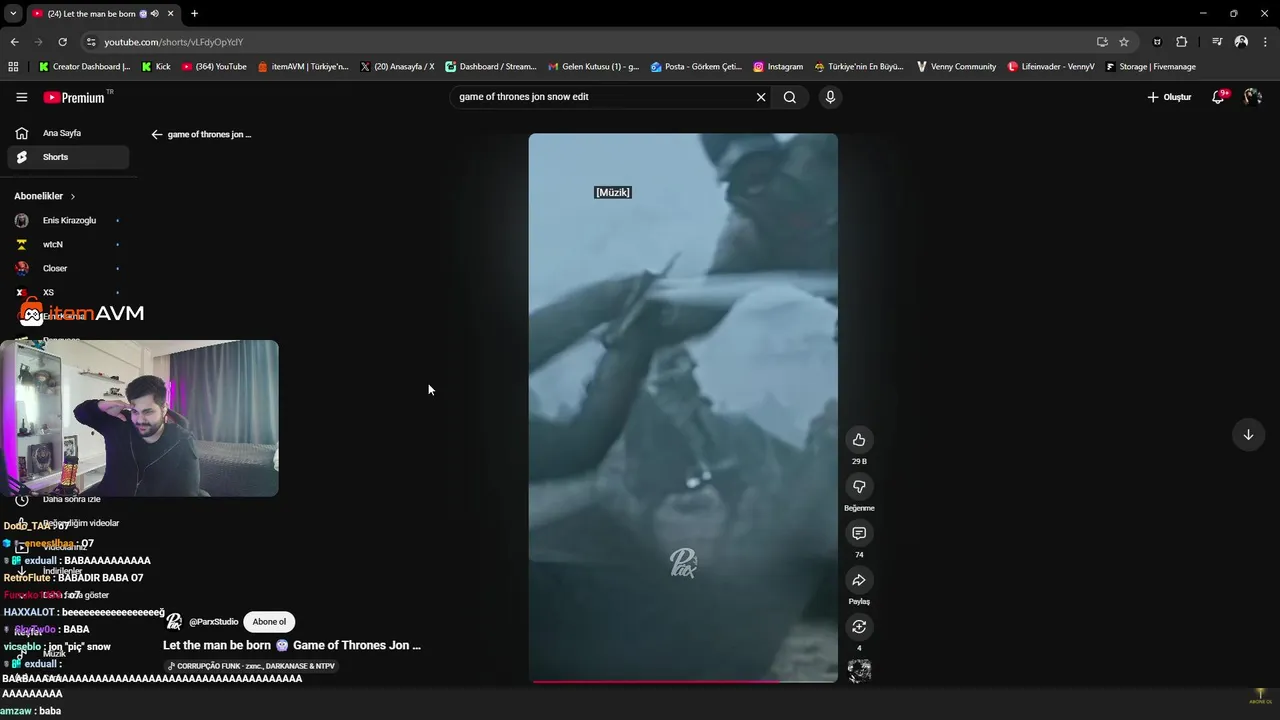Go to Ana Sayfa in the sidebar
Screen dimensions: 1280x720
[x=68, y=133]
